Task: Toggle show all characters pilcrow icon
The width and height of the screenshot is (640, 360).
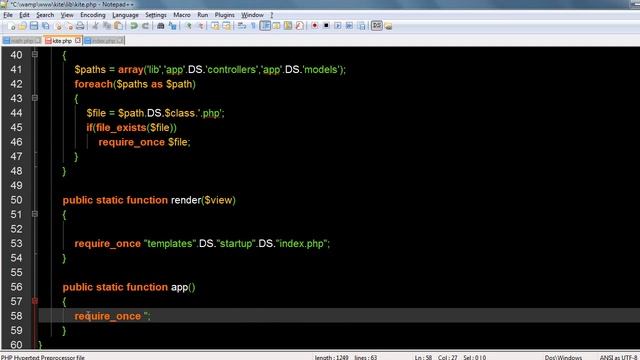Action: pos(253,26)
